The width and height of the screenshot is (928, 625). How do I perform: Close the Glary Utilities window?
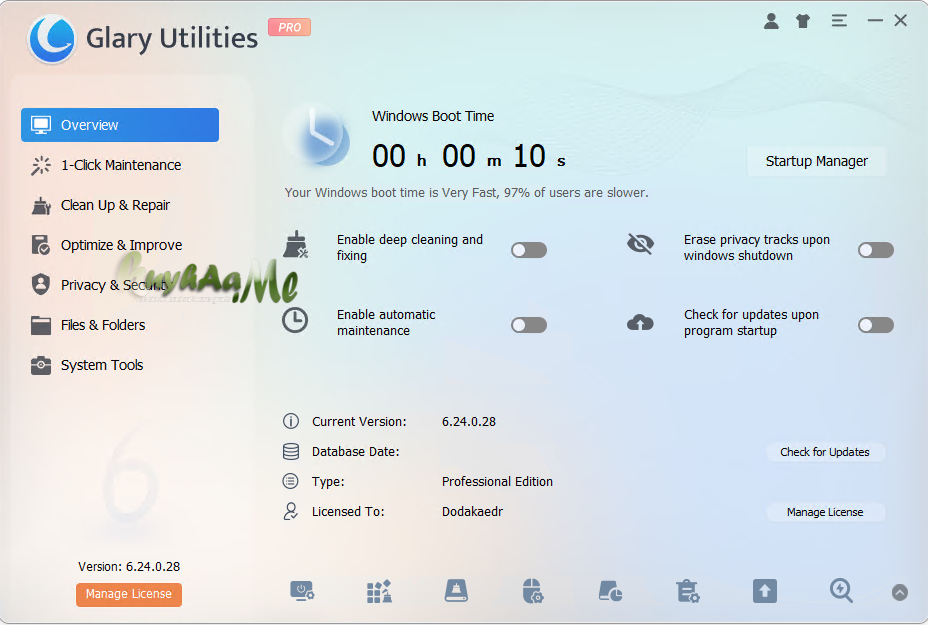901,21
